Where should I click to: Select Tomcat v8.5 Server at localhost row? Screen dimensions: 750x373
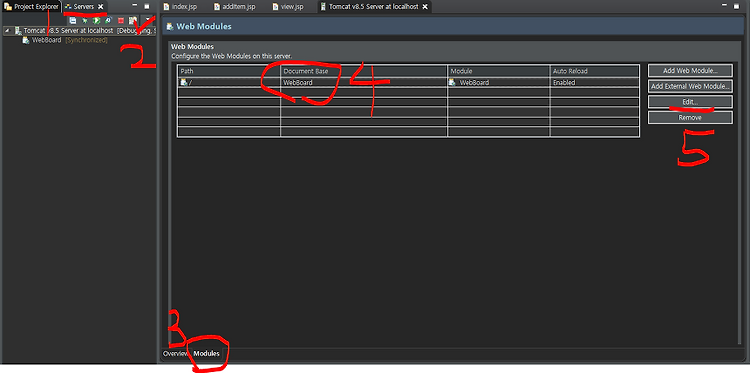(x=79, y=31)
